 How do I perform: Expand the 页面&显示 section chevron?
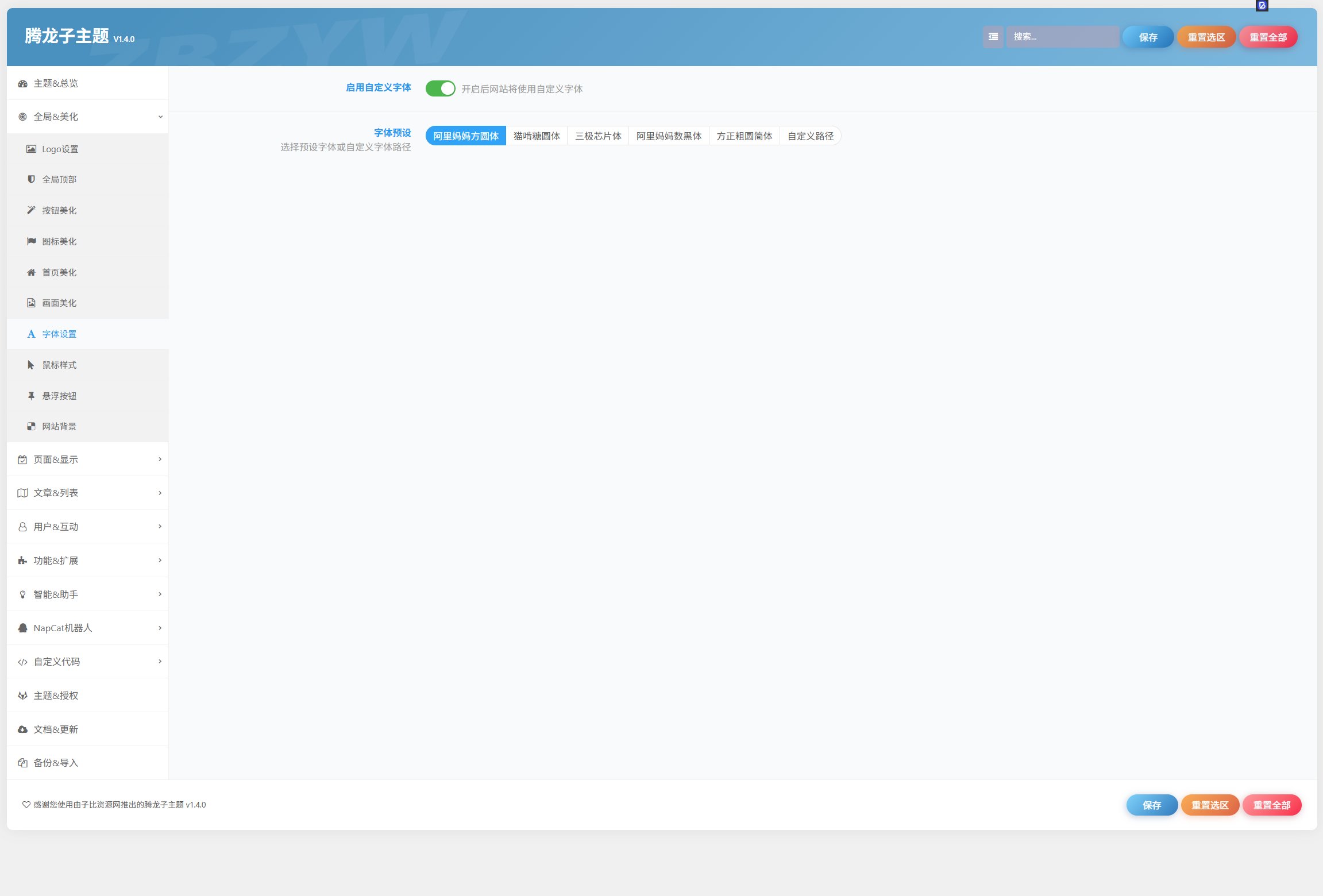click(x=160, y=459)
